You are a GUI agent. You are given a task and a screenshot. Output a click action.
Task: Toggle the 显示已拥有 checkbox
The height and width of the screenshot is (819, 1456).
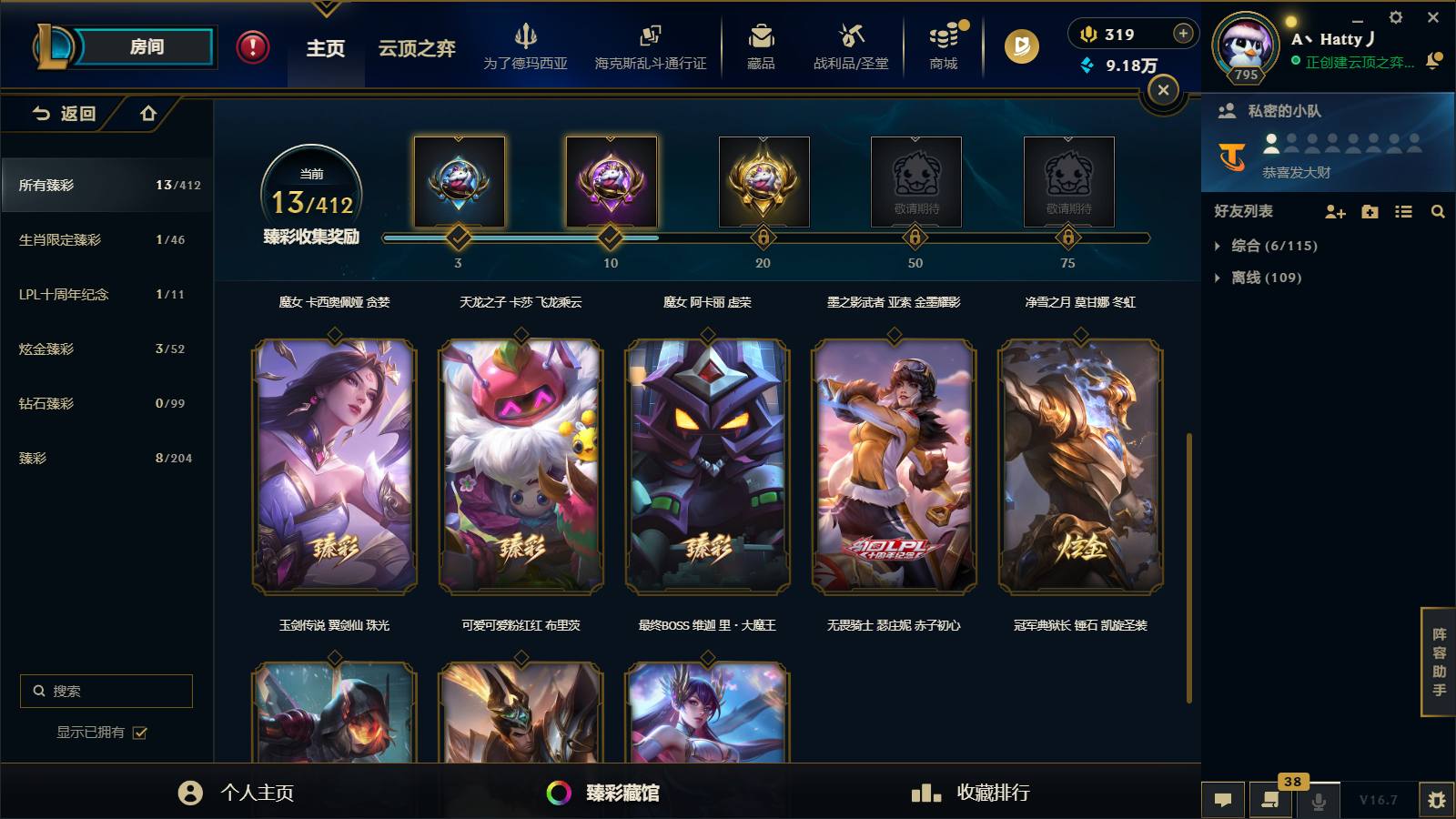tap(140, 733)
